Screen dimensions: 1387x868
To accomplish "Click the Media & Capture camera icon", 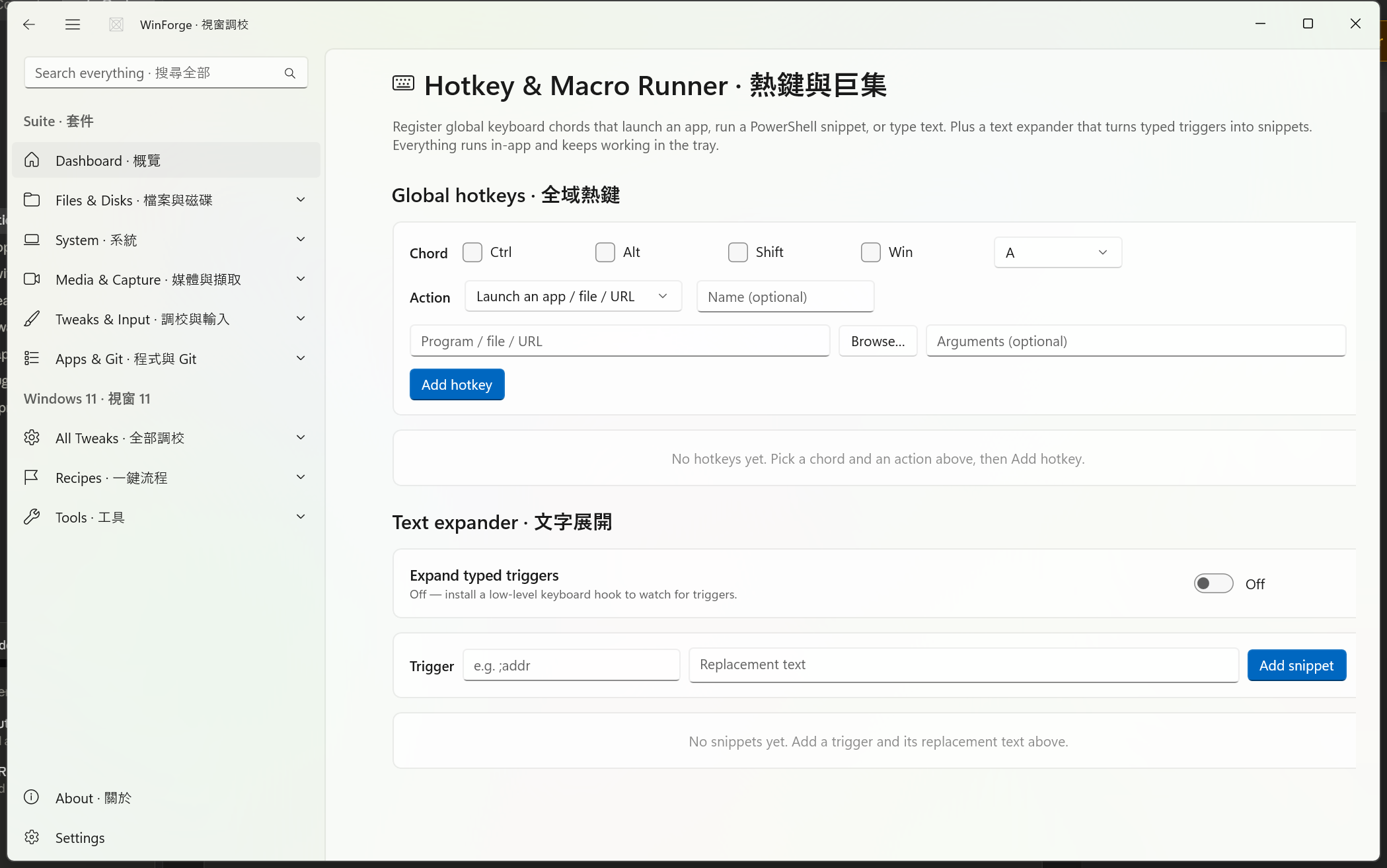I will [32, 279].
